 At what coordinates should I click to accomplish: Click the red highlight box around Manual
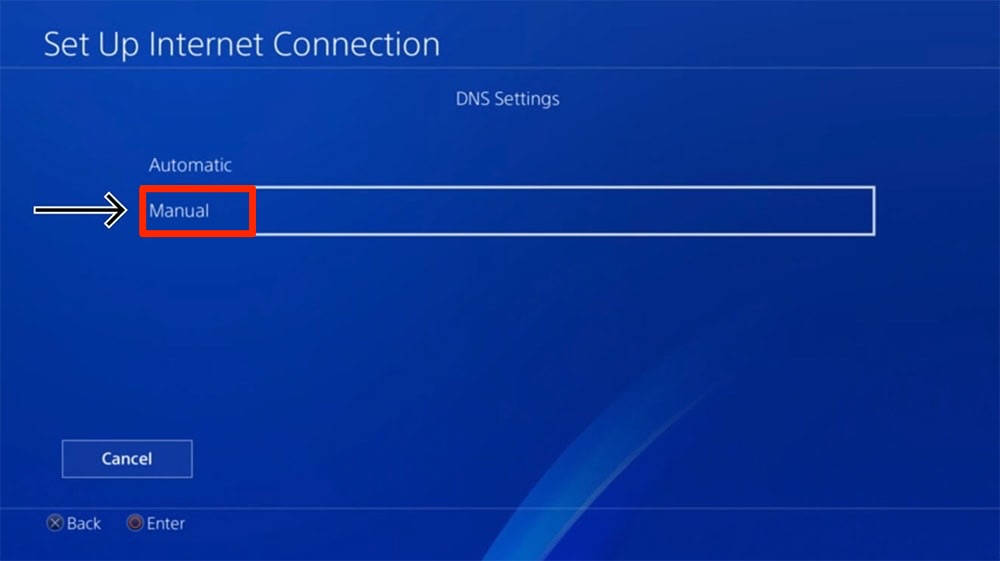pyautogui.click(x=198, y=211)
